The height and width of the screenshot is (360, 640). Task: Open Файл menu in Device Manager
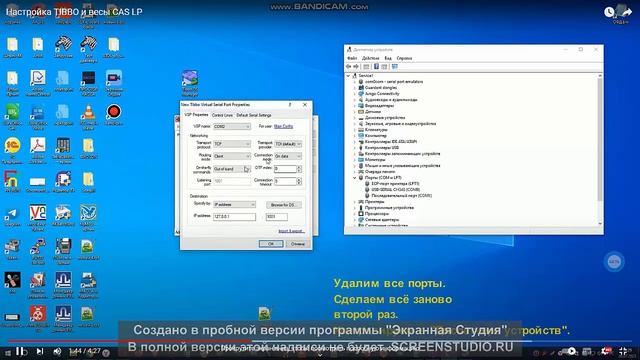click(352, 58)
